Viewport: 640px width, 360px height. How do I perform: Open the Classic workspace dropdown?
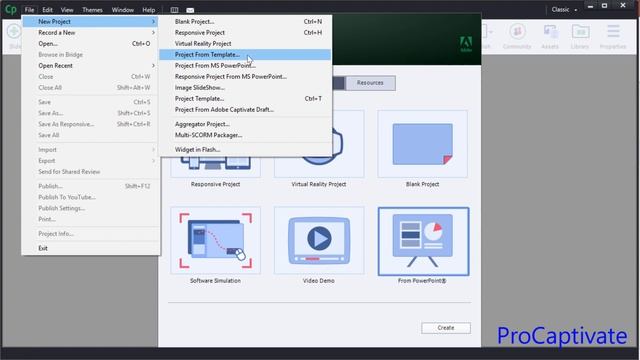(x=564, y=9)
